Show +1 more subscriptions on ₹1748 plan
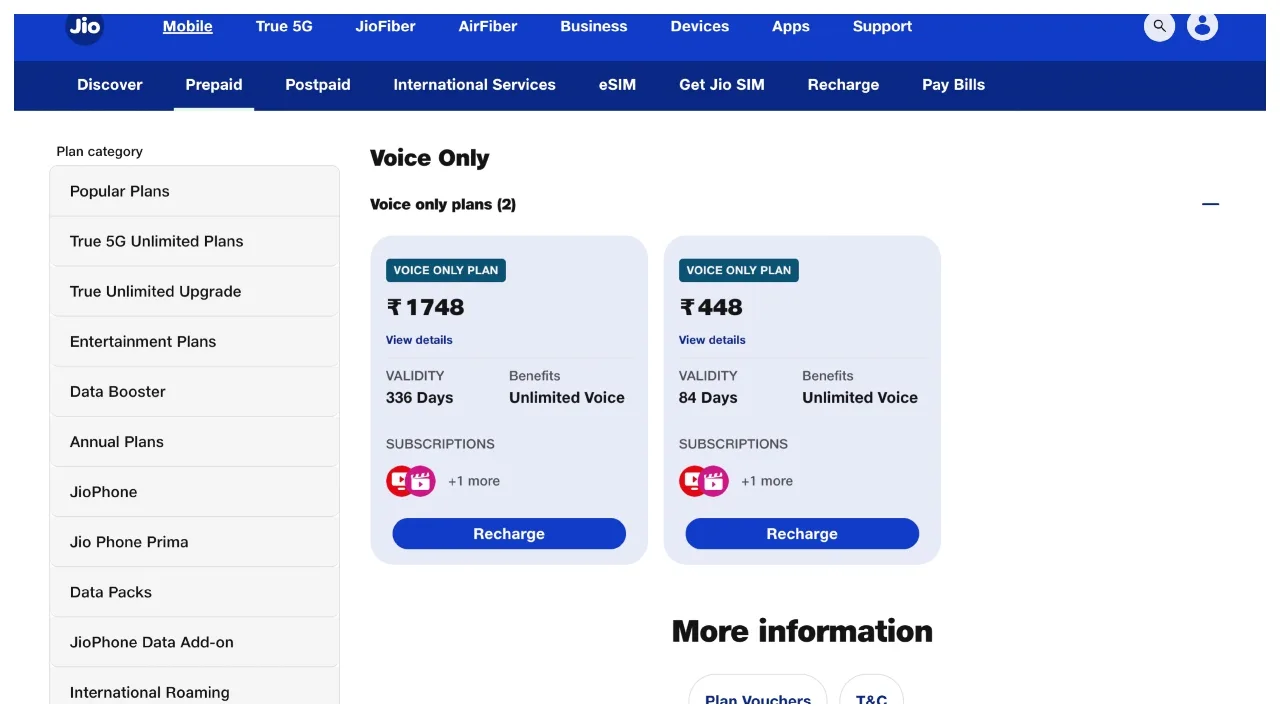Viewport: 1280px width, 718px height. (x=474, y=481)
